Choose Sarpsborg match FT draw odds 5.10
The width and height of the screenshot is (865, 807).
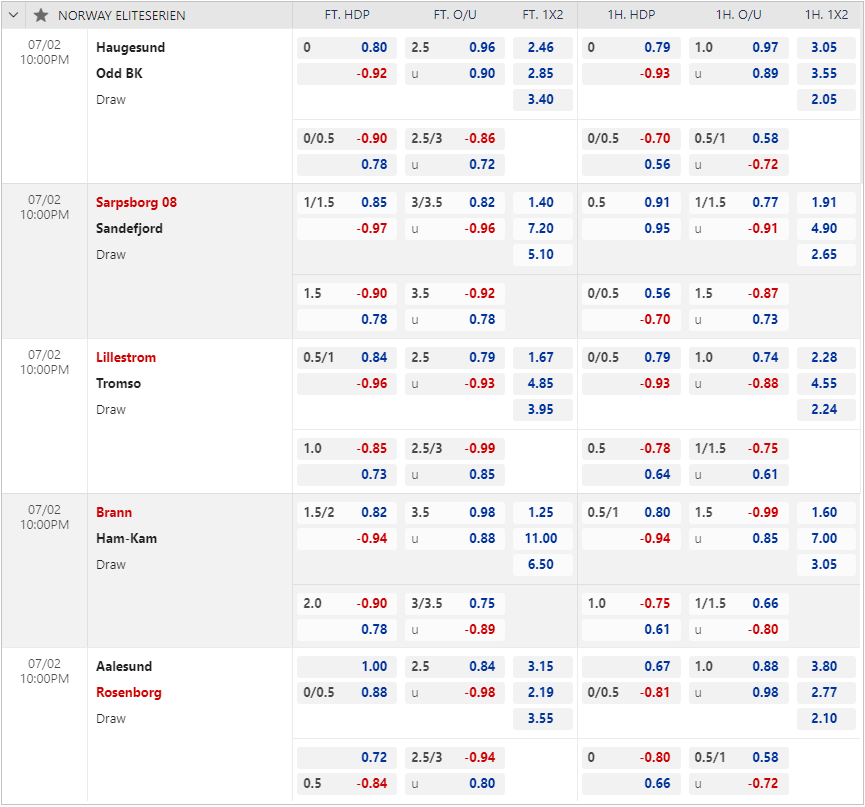pos(542,254)
